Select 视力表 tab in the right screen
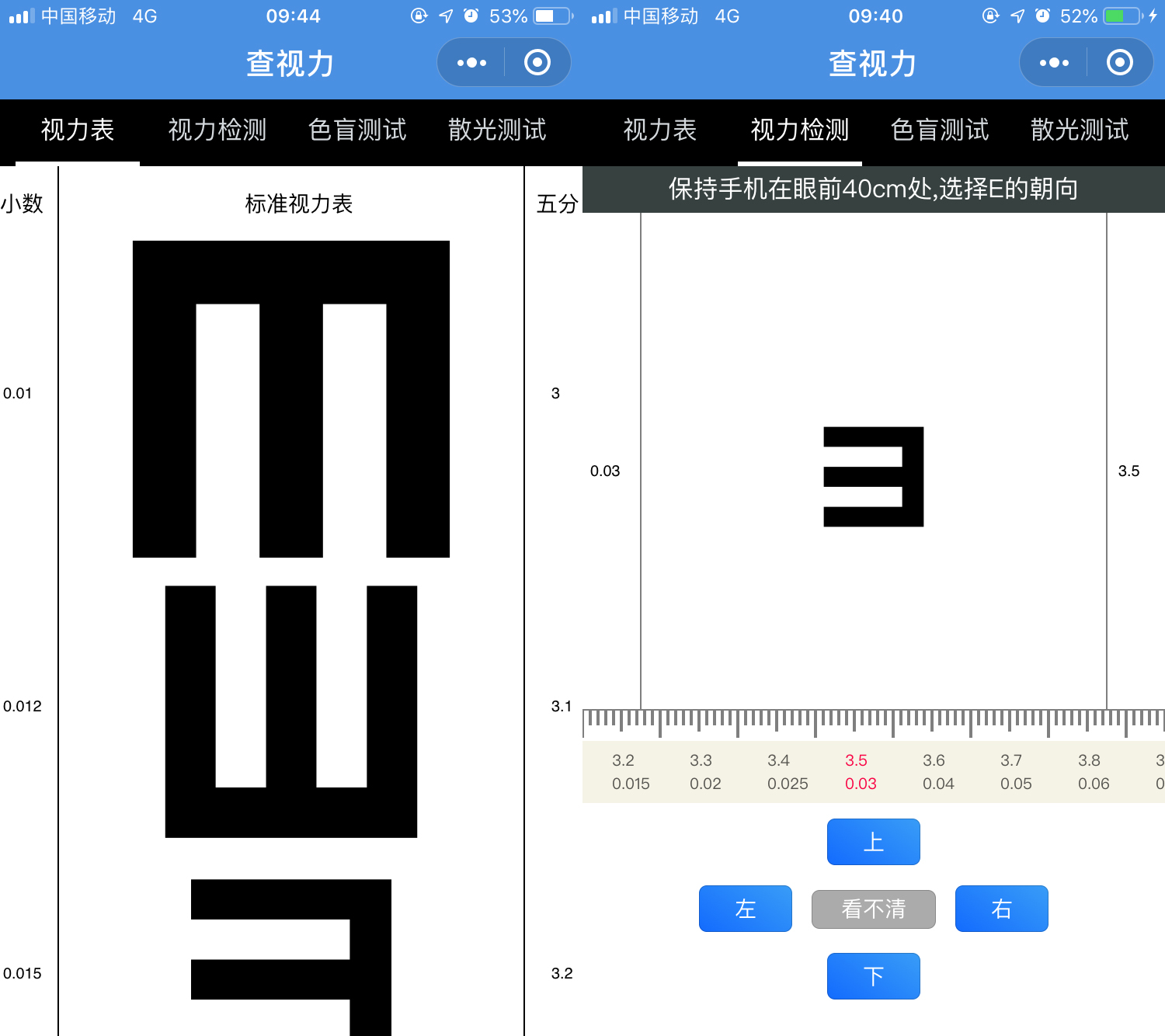 (x=660, y=130)
